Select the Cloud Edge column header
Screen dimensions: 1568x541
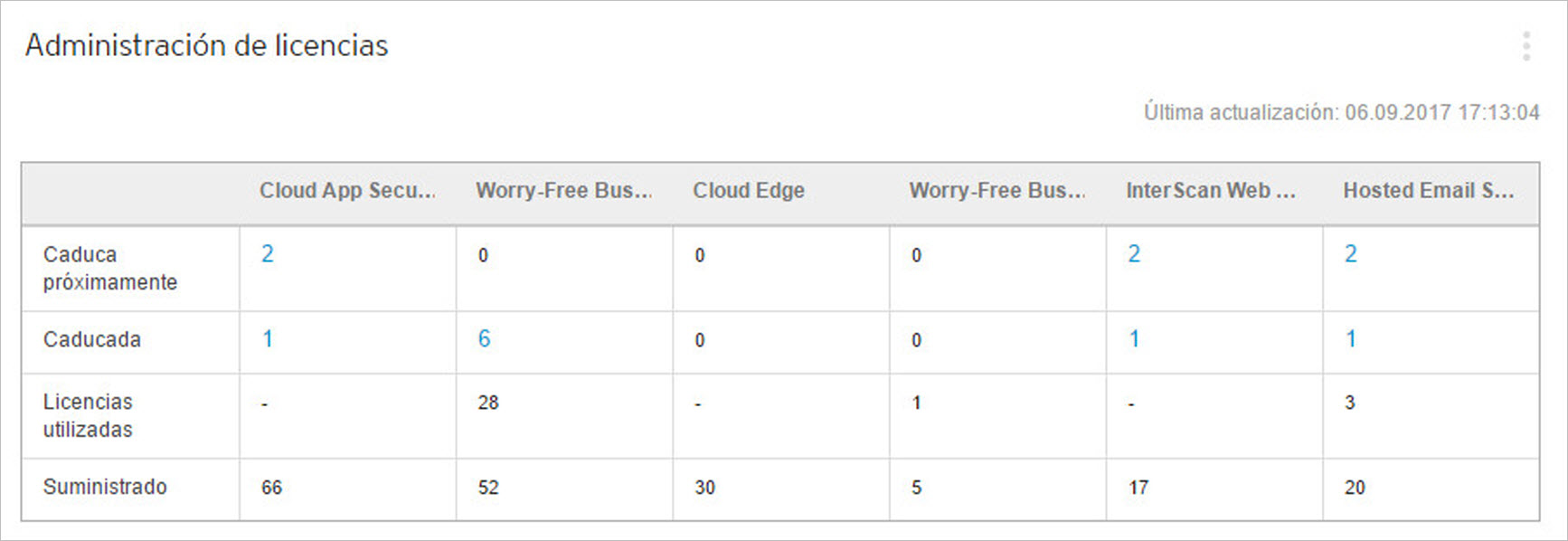pyautogui.click(x=749, y=191)
